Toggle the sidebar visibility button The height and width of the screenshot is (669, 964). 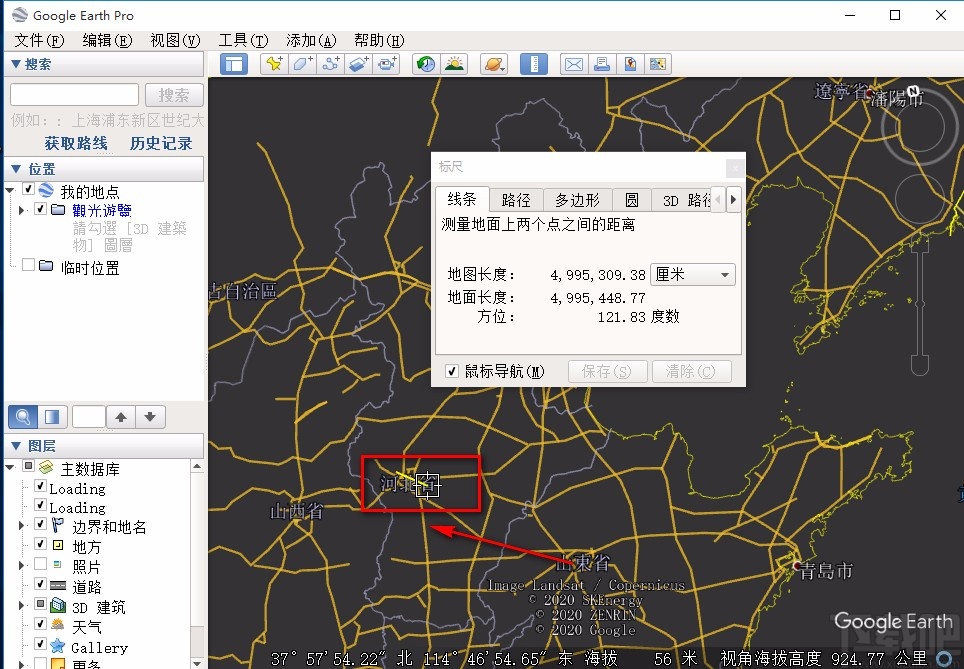click(234, 64)
